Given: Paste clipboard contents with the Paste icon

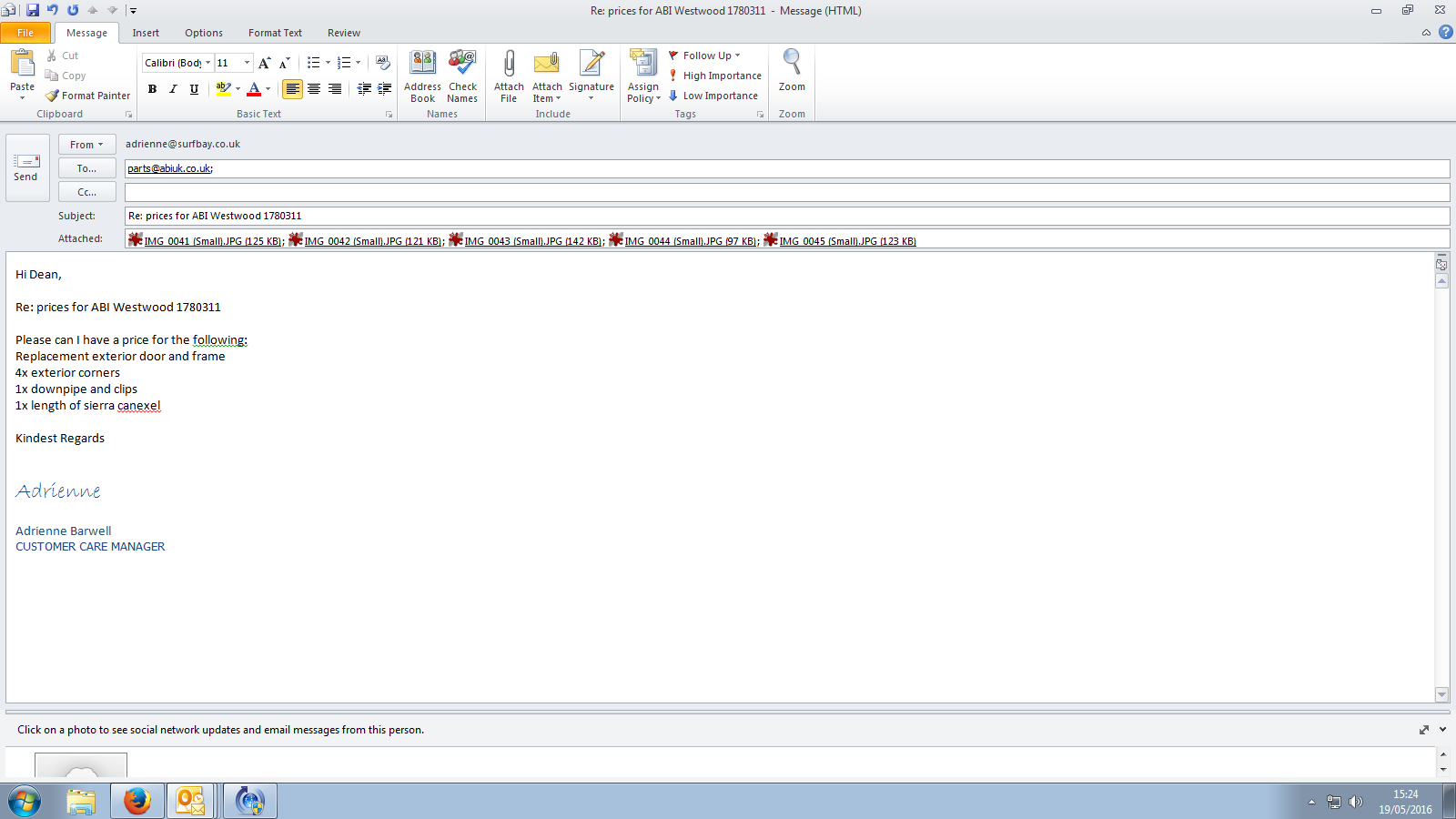Looking at the screenshot, I should coord(22,64).
